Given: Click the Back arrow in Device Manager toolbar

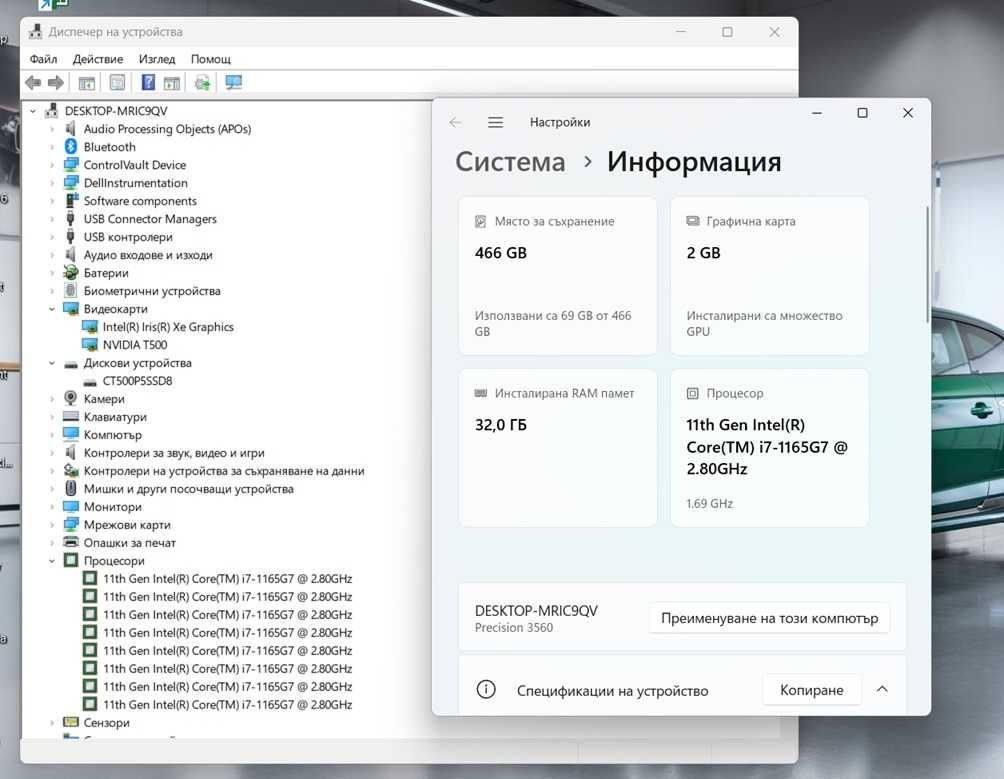Looking at the screenshot, I should point(33,83).
